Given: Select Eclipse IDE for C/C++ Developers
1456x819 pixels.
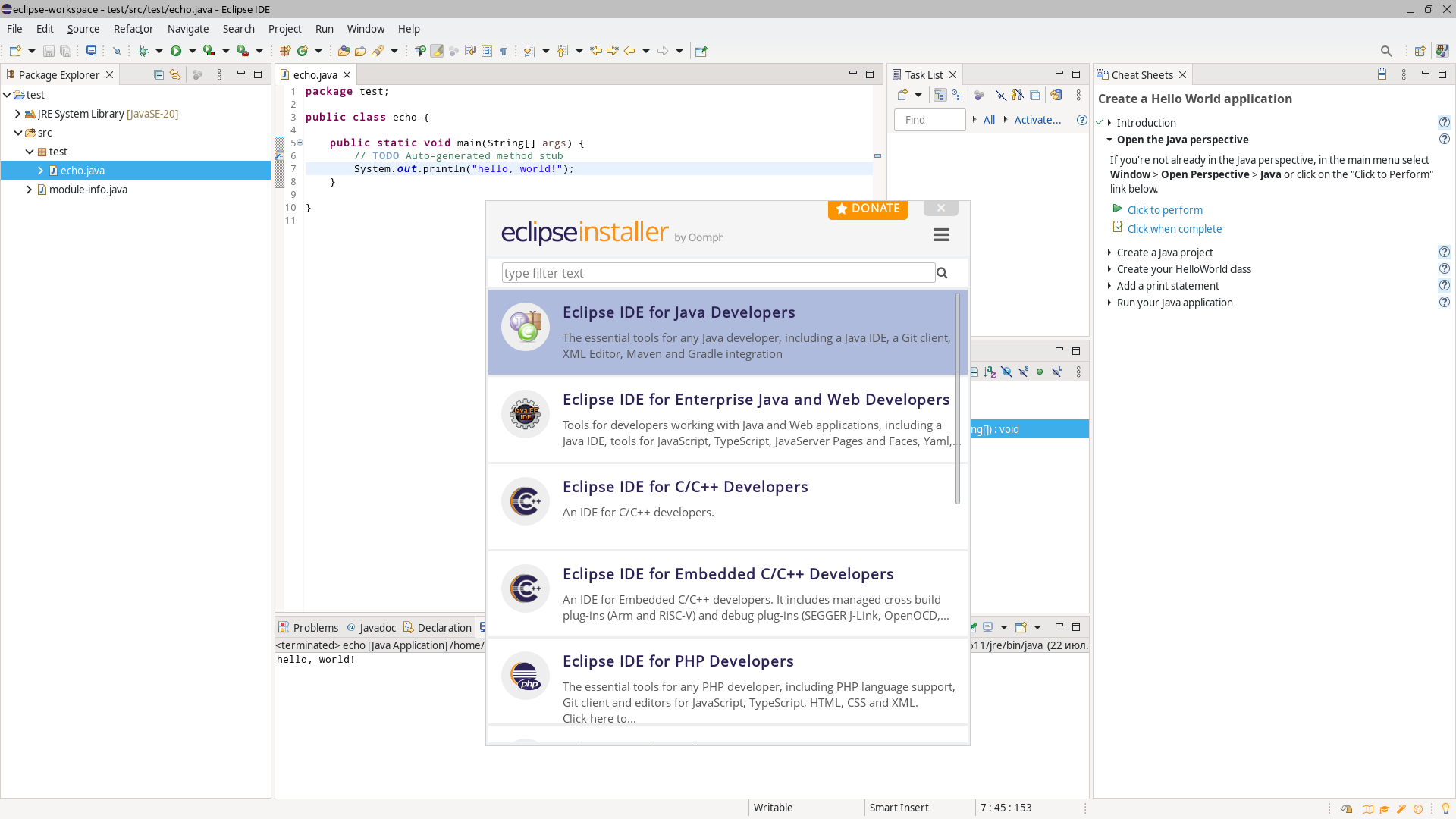Looking at the screenshot, I should click(727, 506).
